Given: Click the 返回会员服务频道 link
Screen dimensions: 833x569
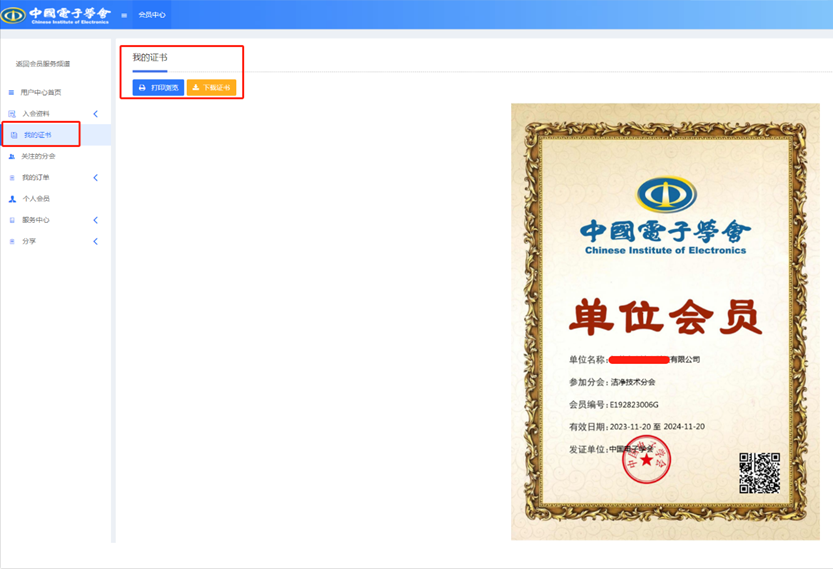Looking at the screenshot, I should coord(43,64).
